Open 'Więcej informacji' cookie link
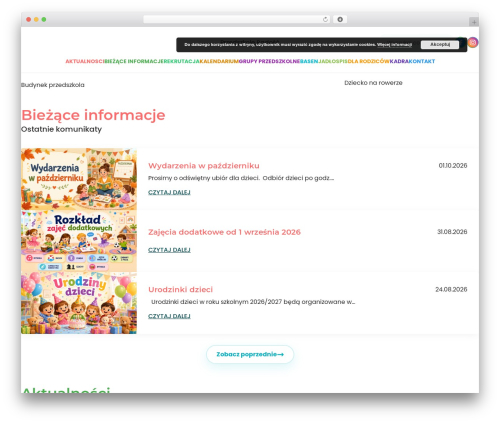 [394, 45]
